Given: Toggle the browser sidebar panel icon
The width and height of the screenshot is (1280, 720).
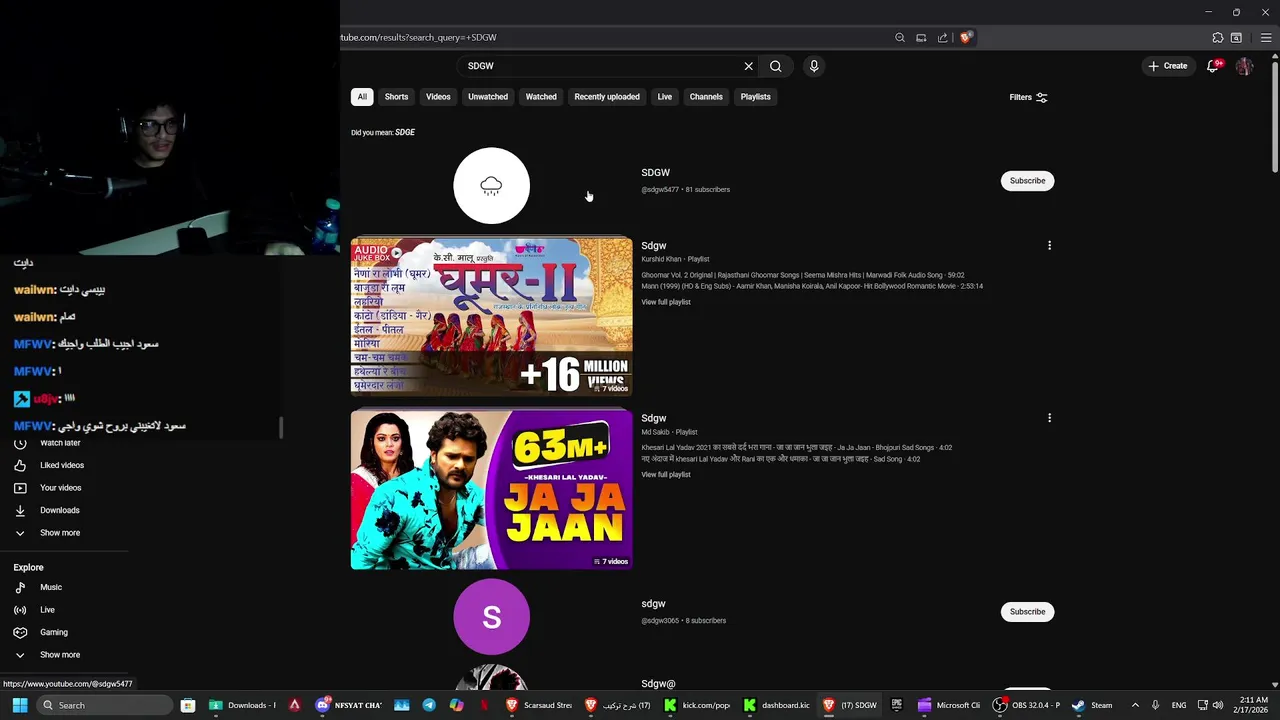Looking at the screenshot, I should tap(1237, 38).
